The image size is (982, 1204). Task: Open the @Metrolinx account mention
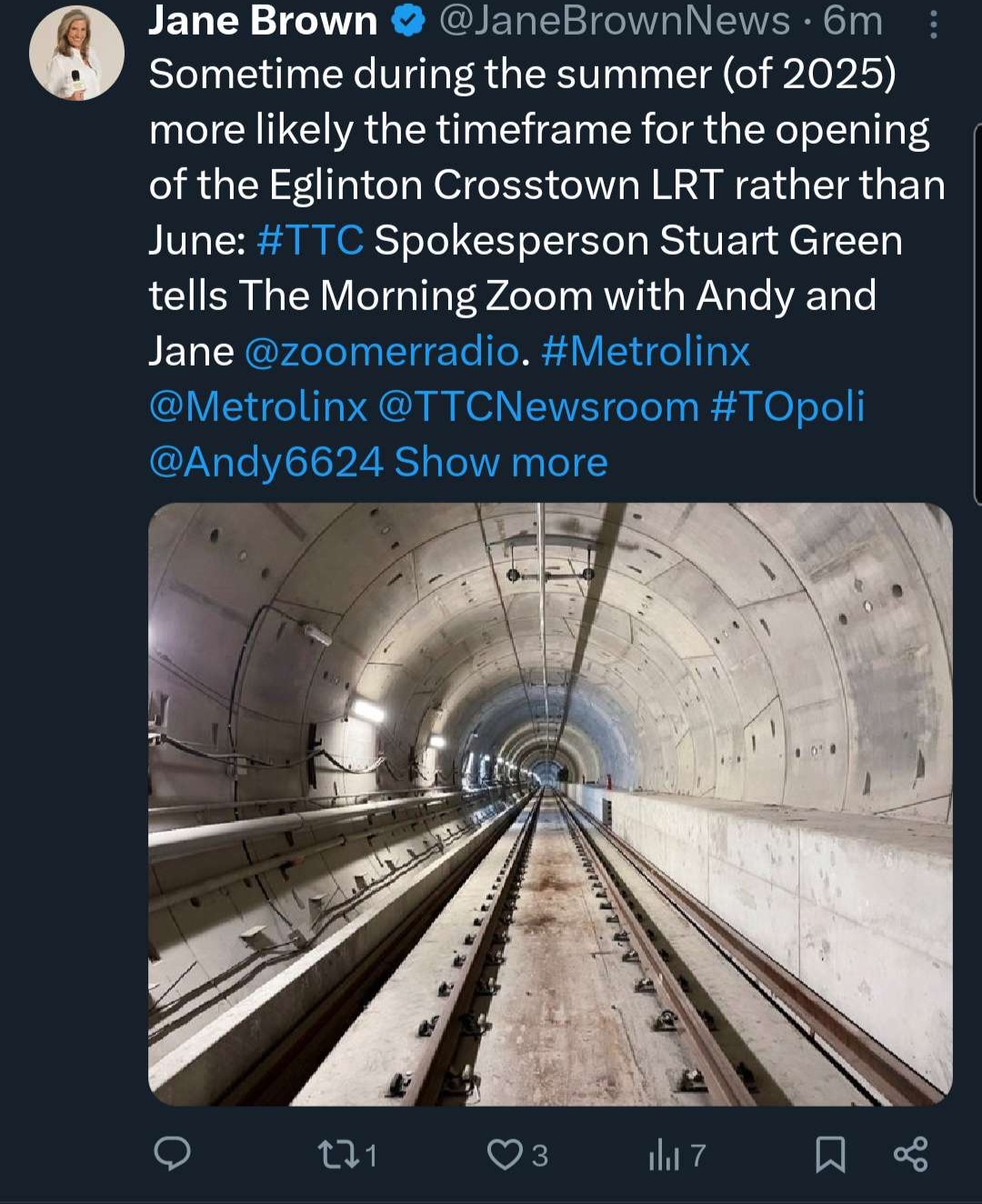(258, 406)
